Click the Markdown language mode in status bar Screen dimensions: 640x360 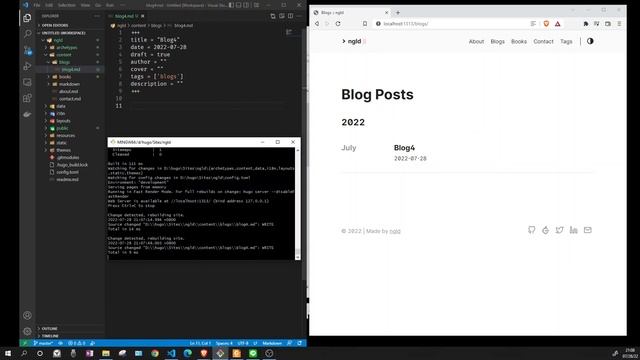point(272,343)
